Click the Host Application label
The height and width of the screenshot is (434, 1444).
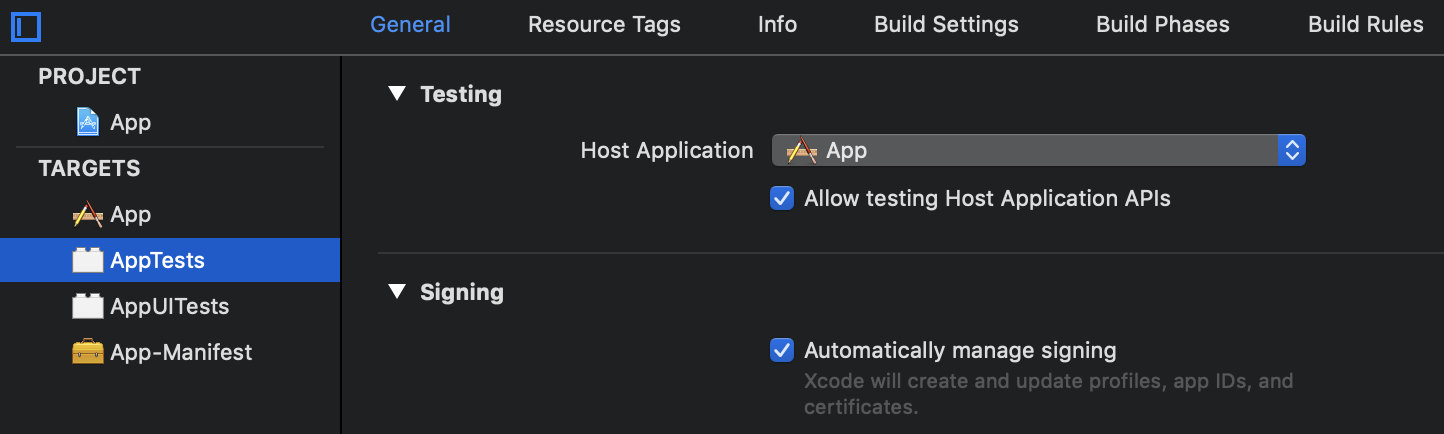(x=667, y=150)
